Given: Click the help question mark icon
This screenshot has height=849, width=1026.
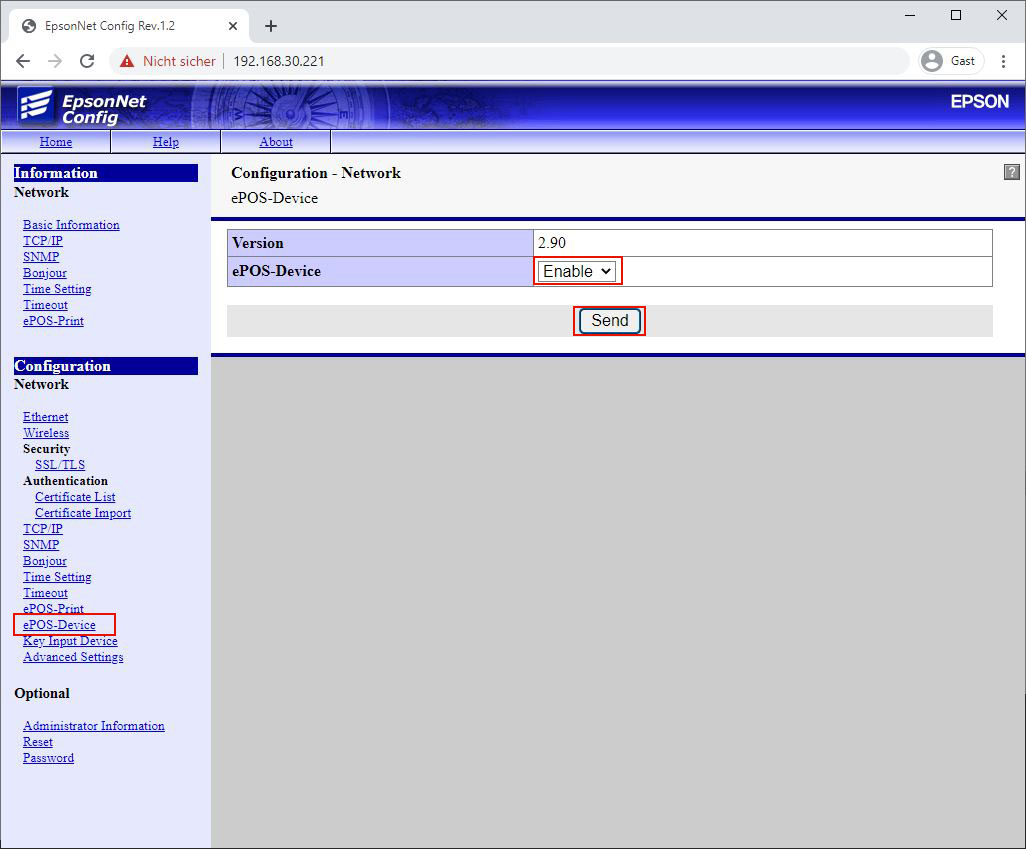Looking at the screenshot, I should click(1011, 173).
